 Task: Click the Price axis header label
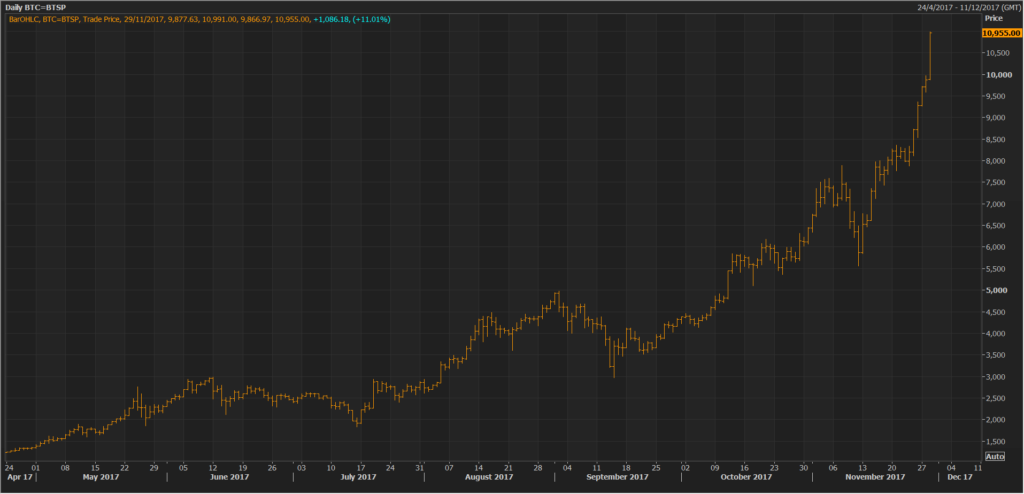click(x=993, y=18)
